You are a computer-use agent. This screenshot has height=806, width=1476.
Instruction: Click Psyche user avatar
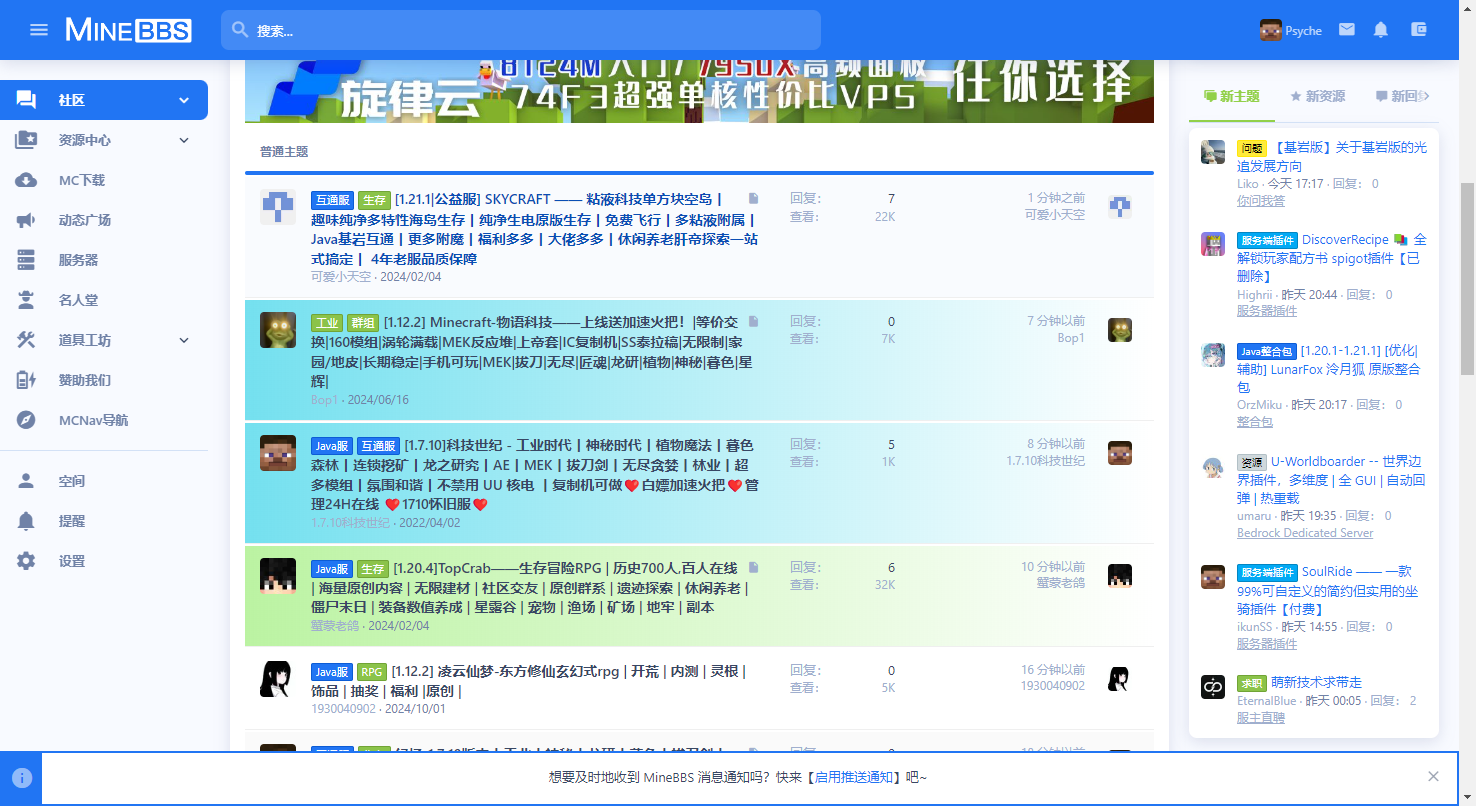point(1271,30)
